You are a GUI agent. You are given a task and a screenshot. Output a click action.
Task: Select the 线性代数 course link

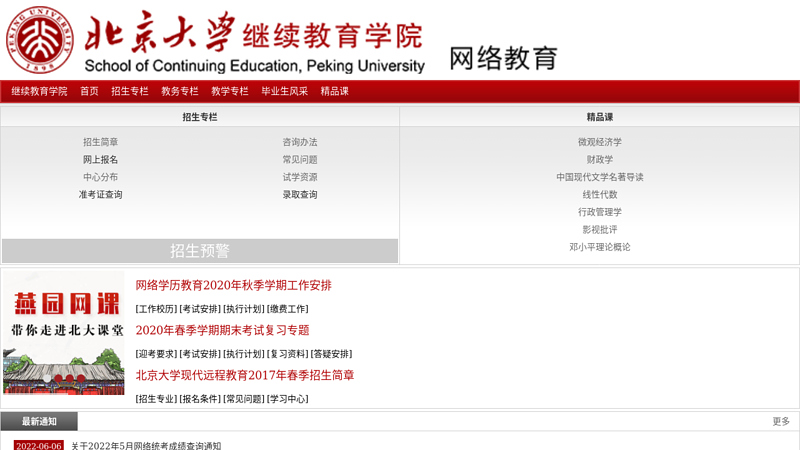[599, 194]
